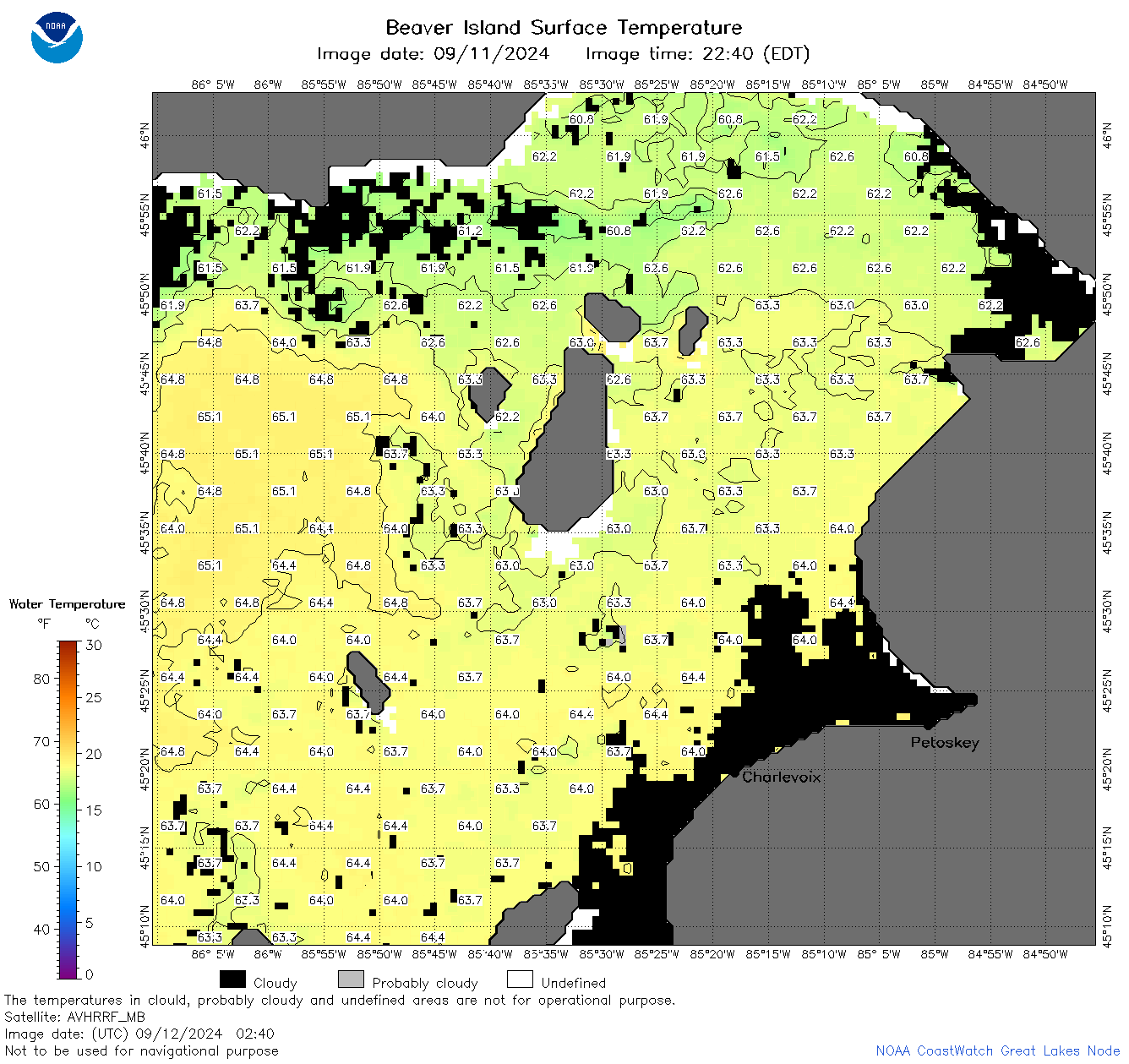The image size is (1129, 1064).
Task: Click the 10 Celsius tick label
Action: [94, 866]
